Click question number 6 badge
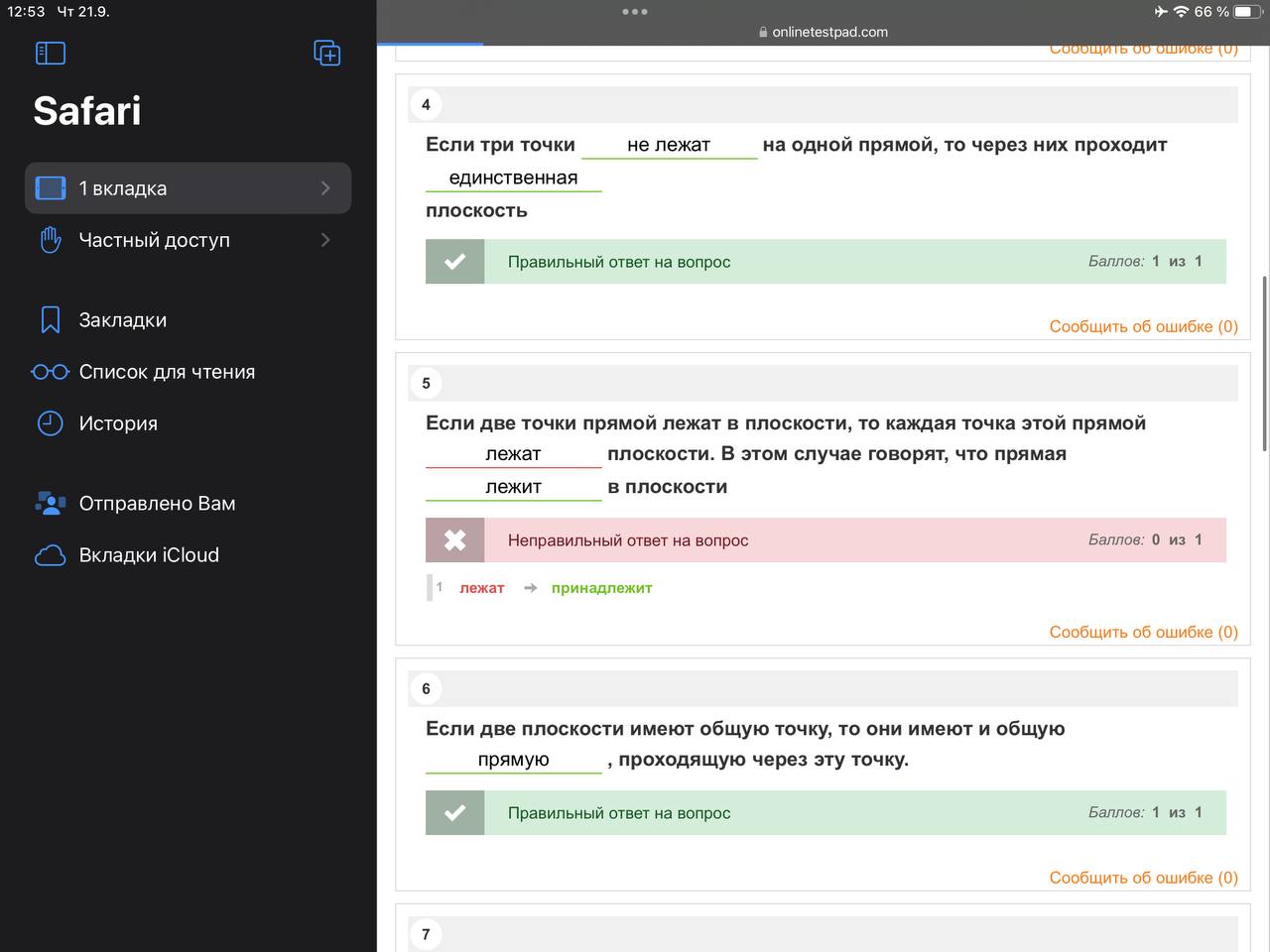 (426, 689)
